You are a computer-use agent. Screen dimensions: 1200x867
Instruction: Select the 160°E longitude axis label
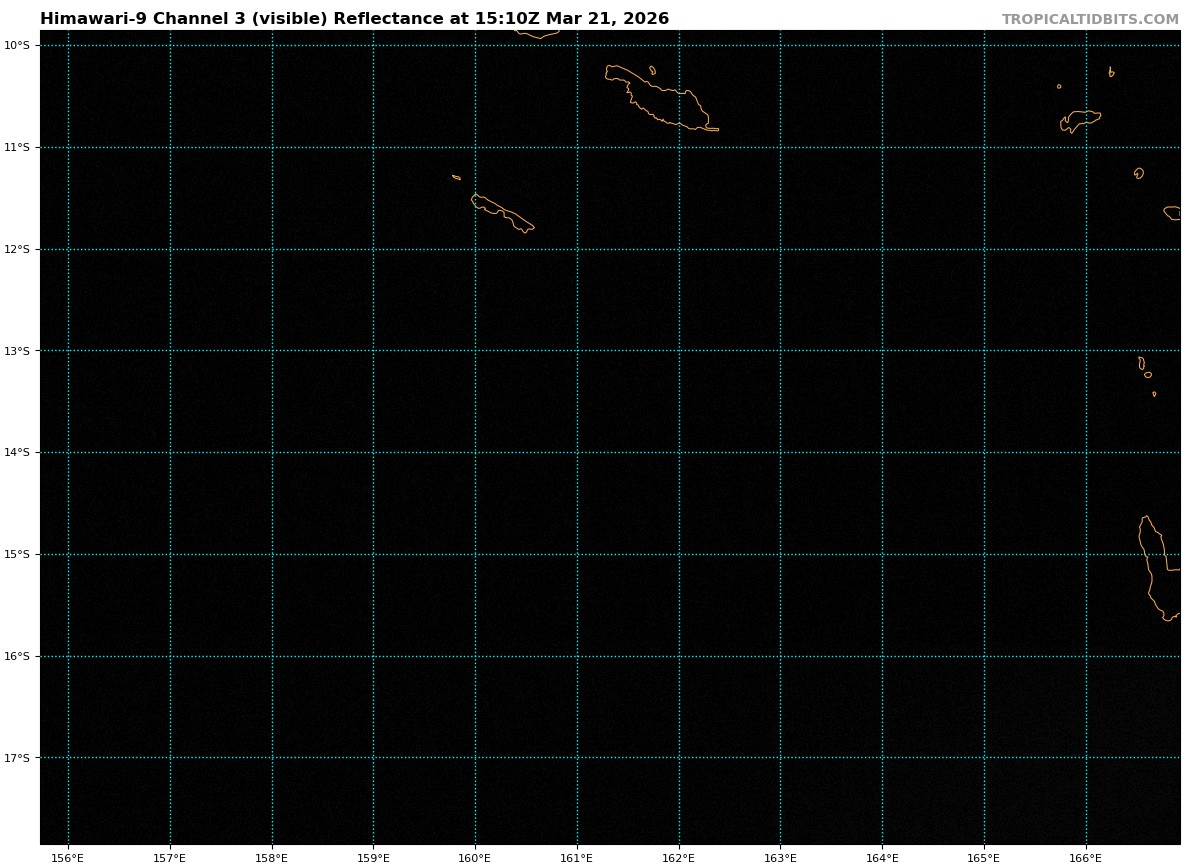[x=475, y=858]
